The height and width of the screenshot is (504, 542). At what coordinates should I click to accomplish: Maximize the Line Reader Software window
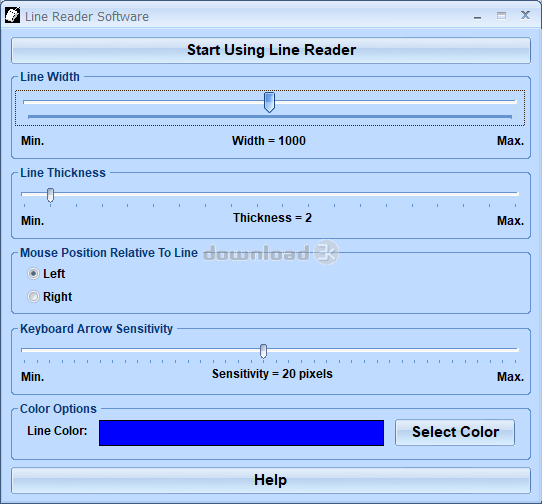(501, 16)
